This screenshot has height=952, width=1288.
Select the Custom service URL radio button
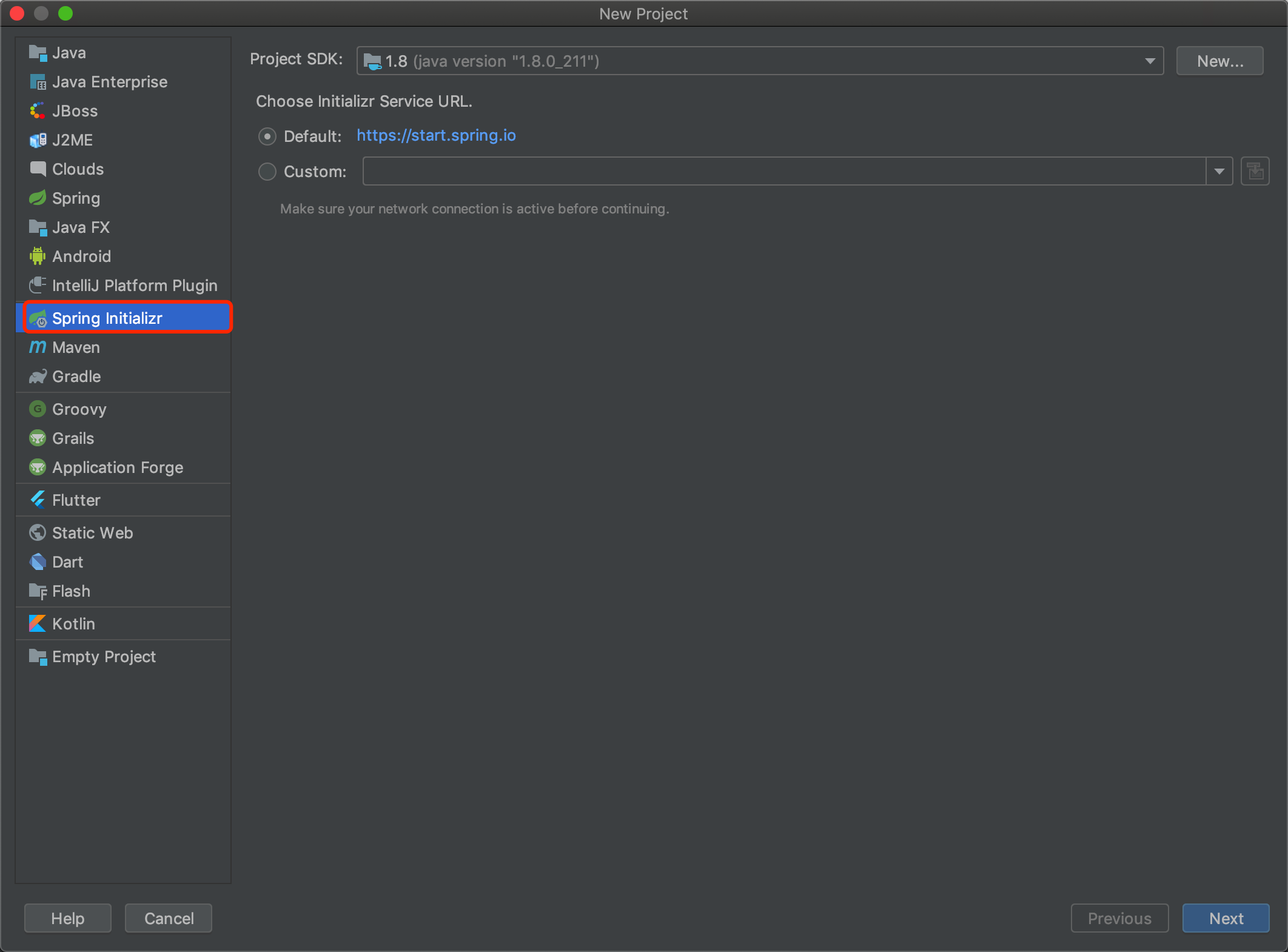[x=267, y=172]
